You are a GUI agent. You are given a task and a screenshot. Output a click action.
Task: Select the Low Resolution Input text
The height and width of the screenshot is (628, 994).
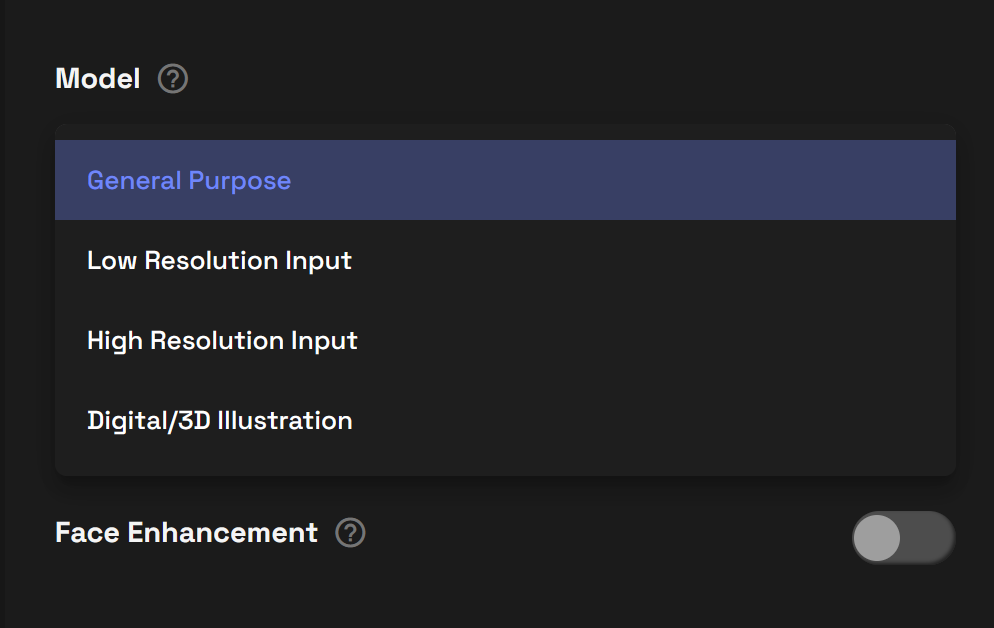point(219,261)
